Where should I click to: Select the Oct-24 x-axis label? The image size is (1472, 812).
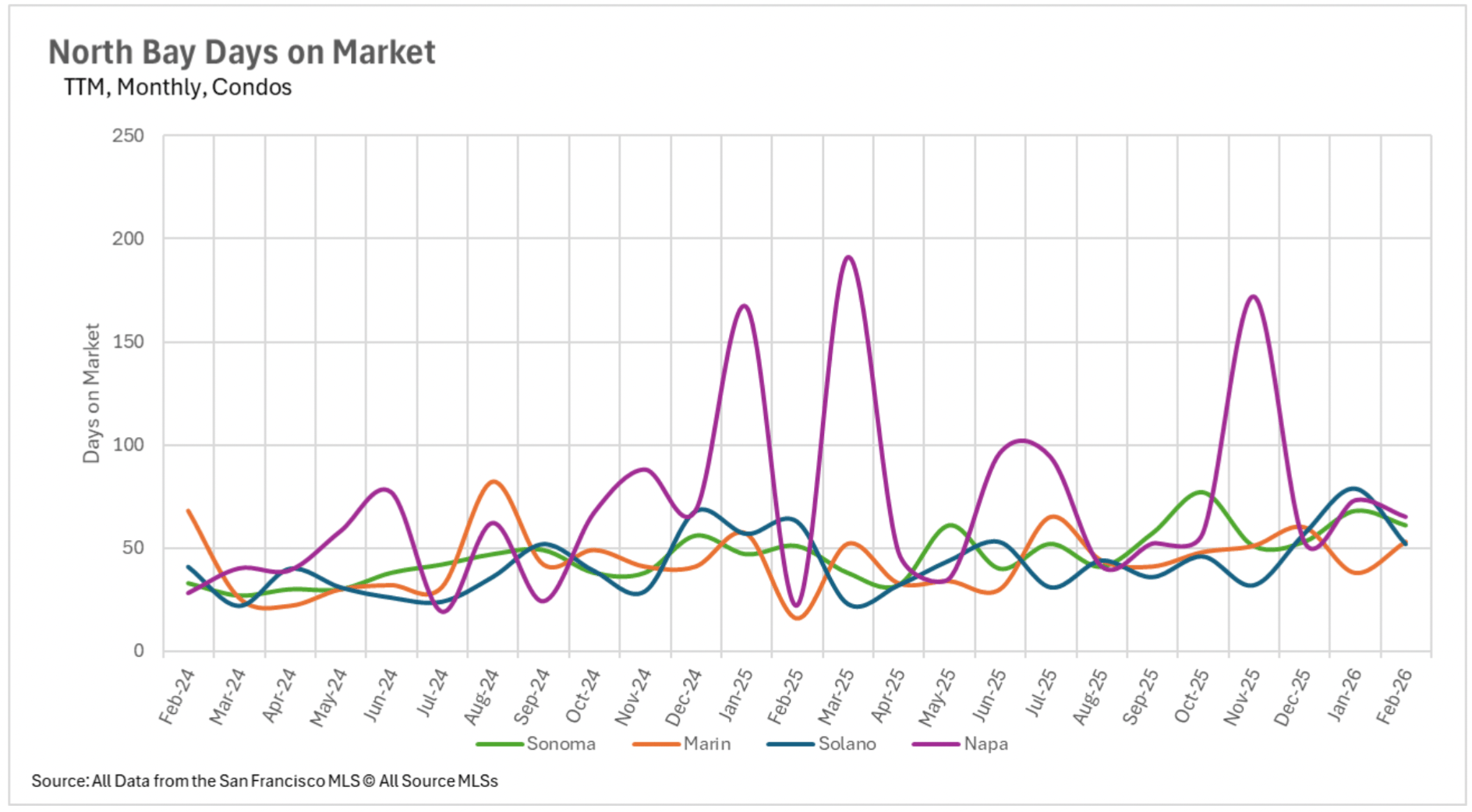(x=582, y=696)
